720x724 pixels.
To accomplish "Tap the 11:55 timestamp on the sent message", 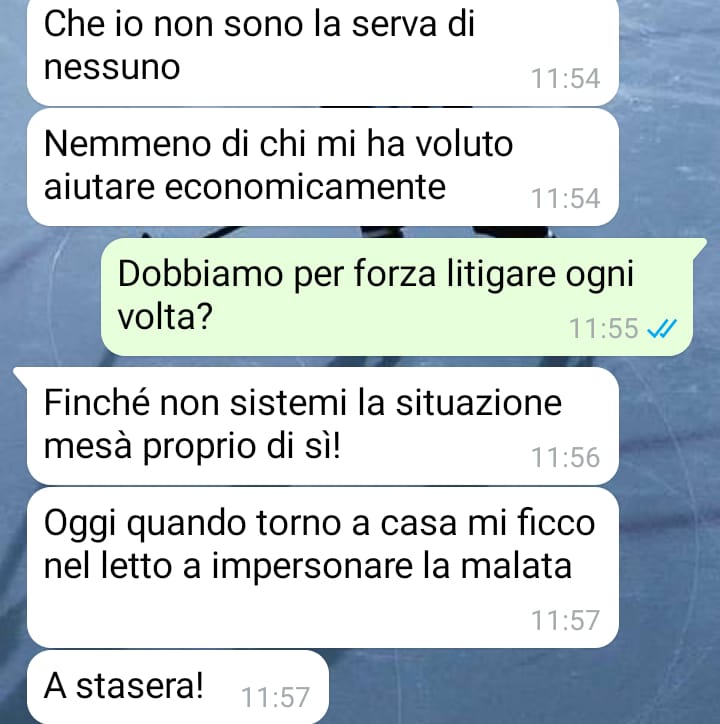I will coord(603,329).
